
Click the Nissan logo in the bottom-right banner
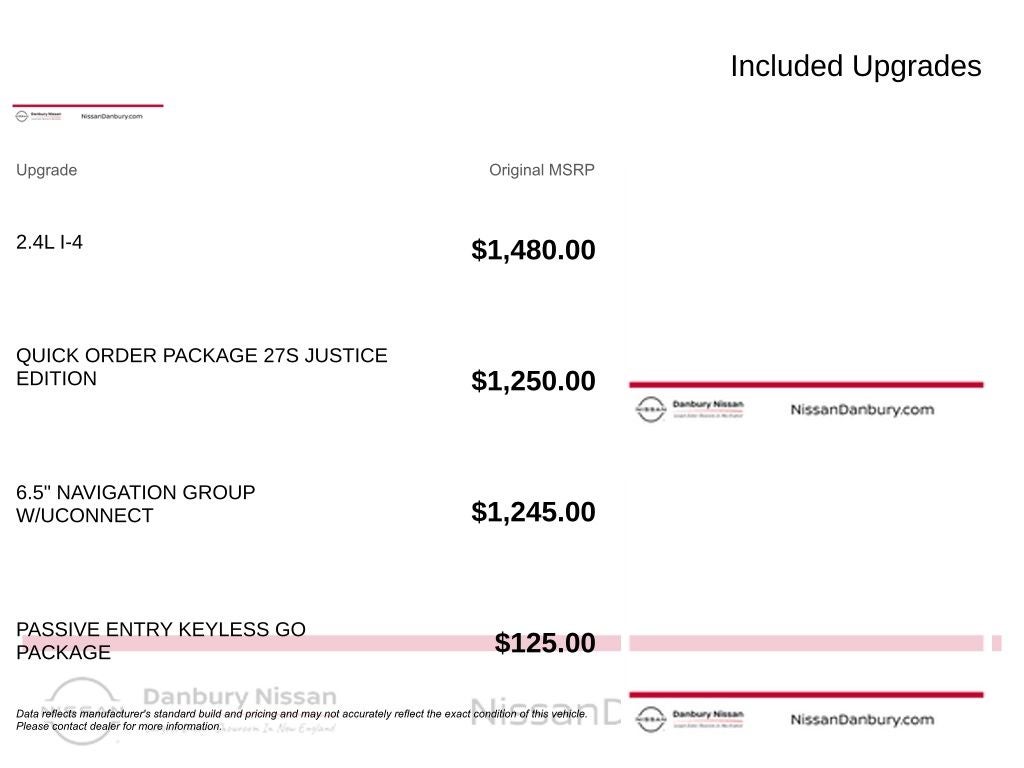pos(650,719)
